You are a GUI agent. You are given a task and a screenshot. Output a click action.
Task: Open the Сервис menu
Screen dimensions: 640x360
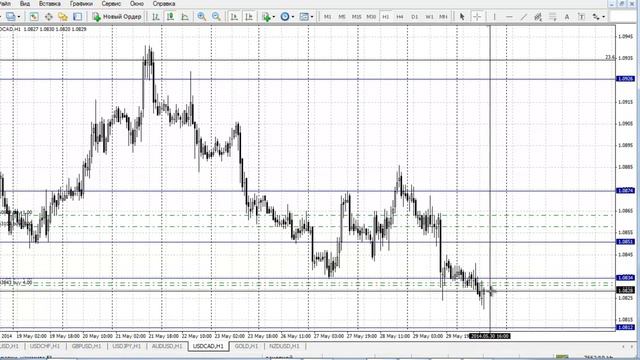111,4
